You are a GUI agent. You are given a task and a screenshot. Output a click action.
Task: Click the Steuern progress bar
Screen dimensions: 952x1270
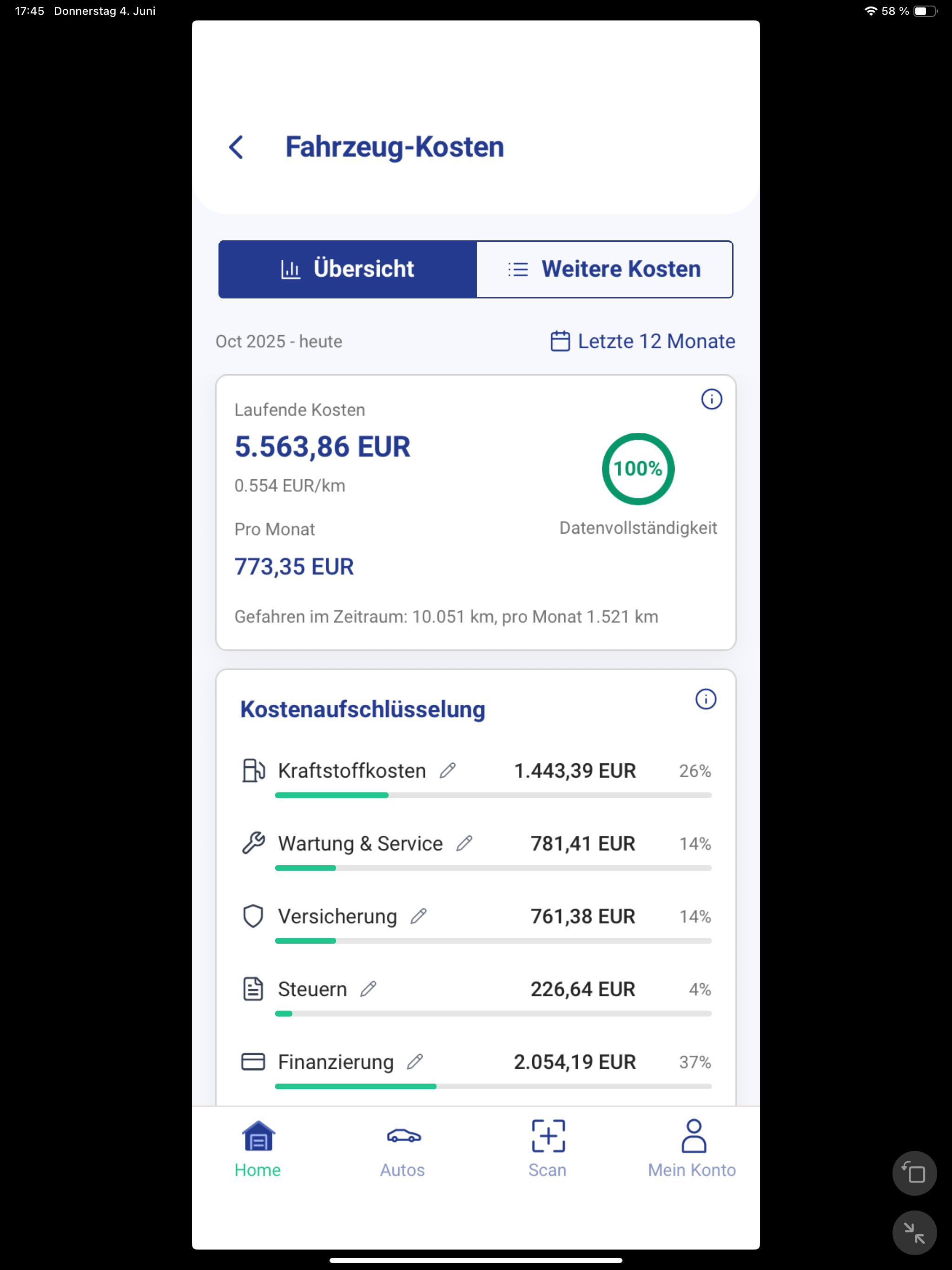click(493, 1014)
